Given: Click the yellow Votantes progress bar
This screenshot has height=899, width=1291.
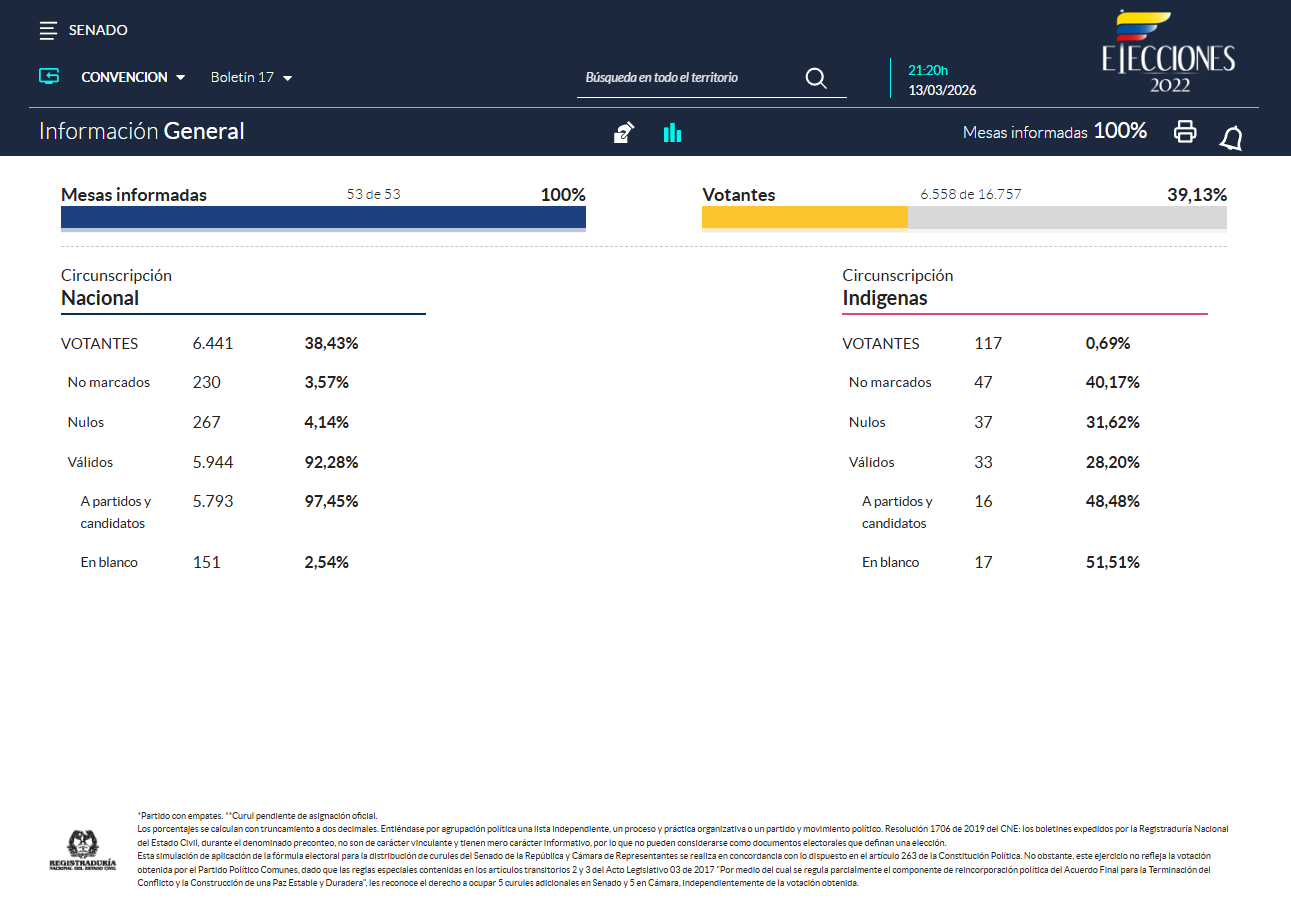Looking at the screenshot, I should 804,218.
